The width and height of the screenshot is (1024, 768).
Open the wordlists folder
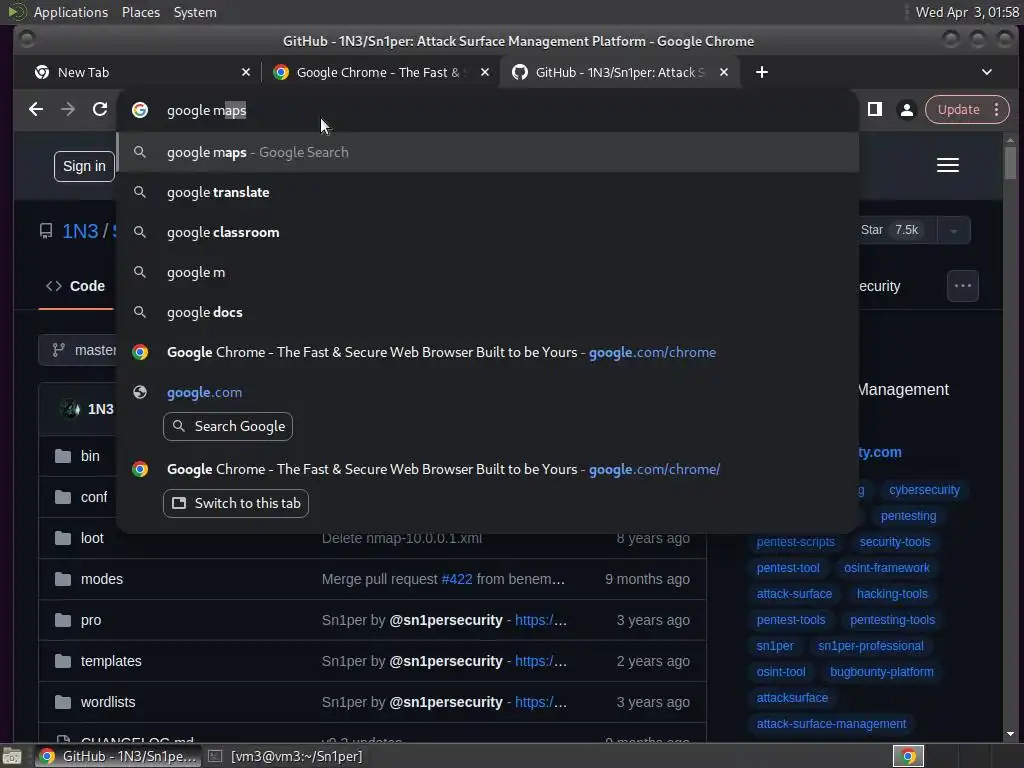point(108,702)
